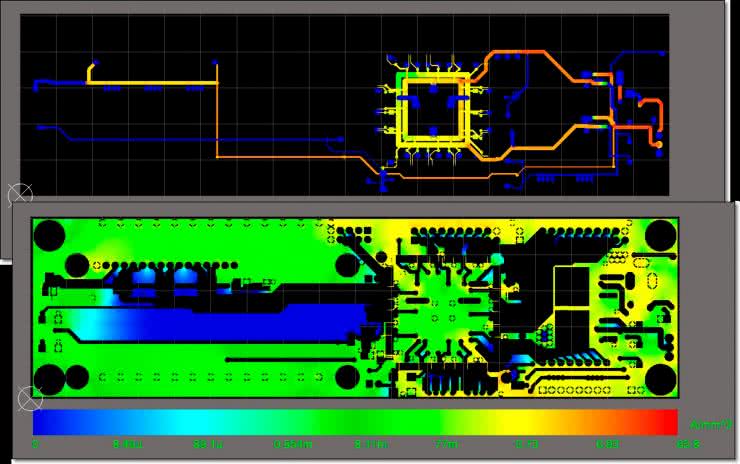The width and height of the screenshot is (740, 464).
Task: Click the red end of the color scale
Action: tap(668, 421)
